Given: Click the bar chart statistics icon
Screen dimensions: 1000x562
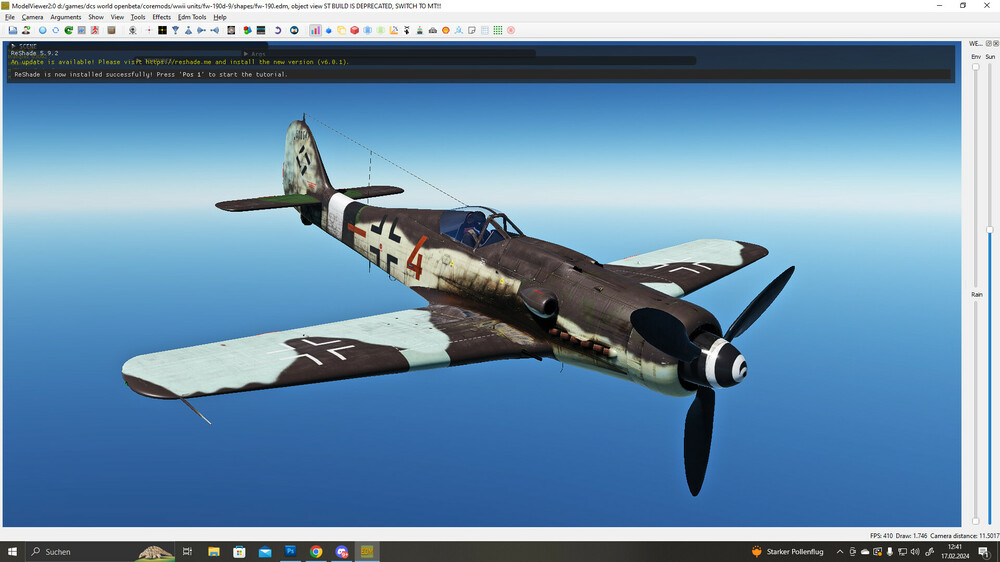Looking at the screenshot, I should pos(316,30).
